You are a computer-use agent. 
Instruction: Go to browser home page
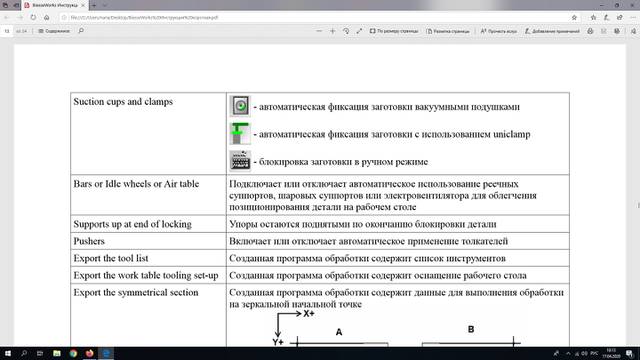(47, 18)
